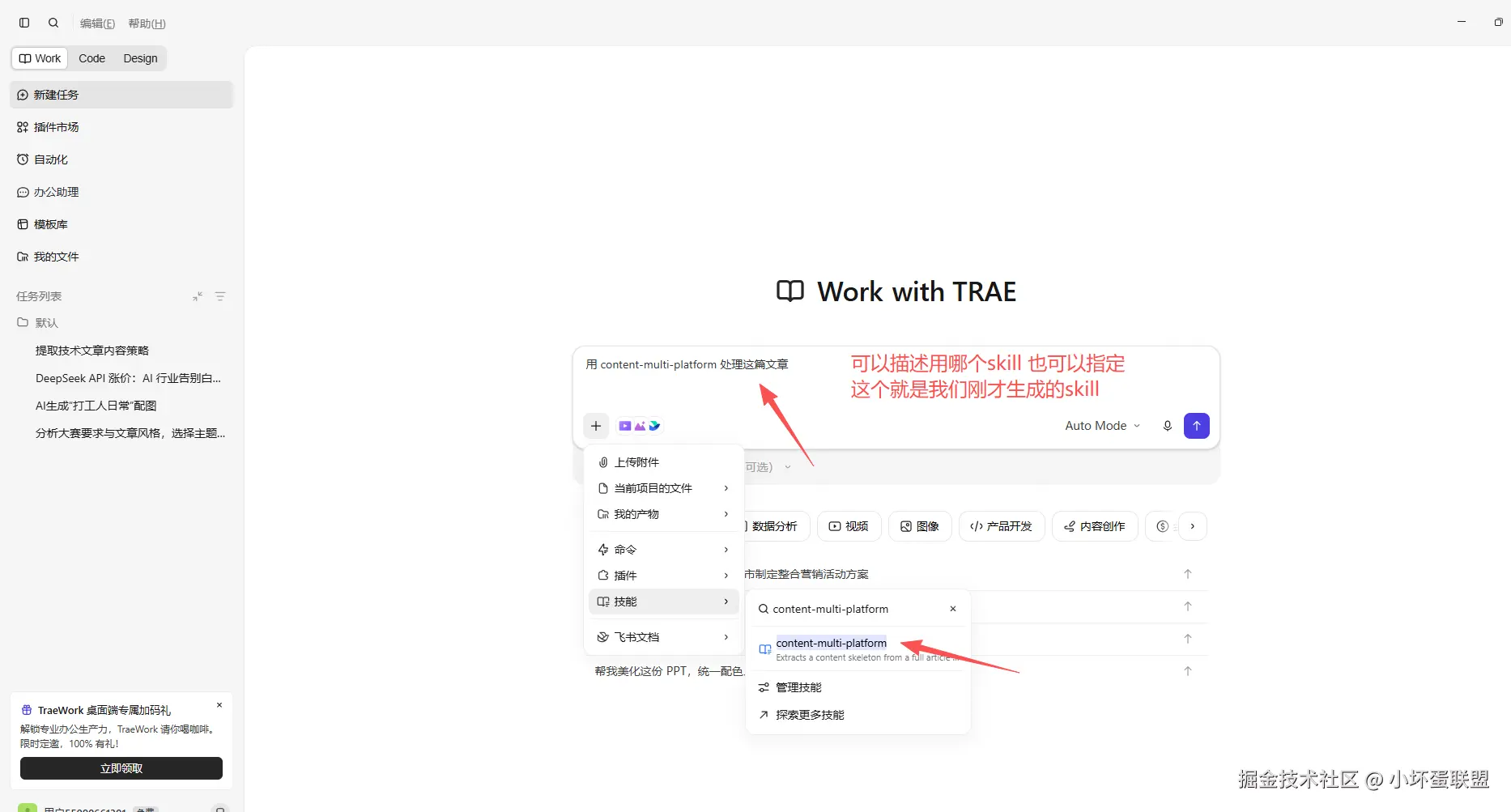The height and width of the screenshot is (812, 1511).
Task: Use arrow on 帮我美化这份 PPT suggestion
Action: coord(1188,671)
